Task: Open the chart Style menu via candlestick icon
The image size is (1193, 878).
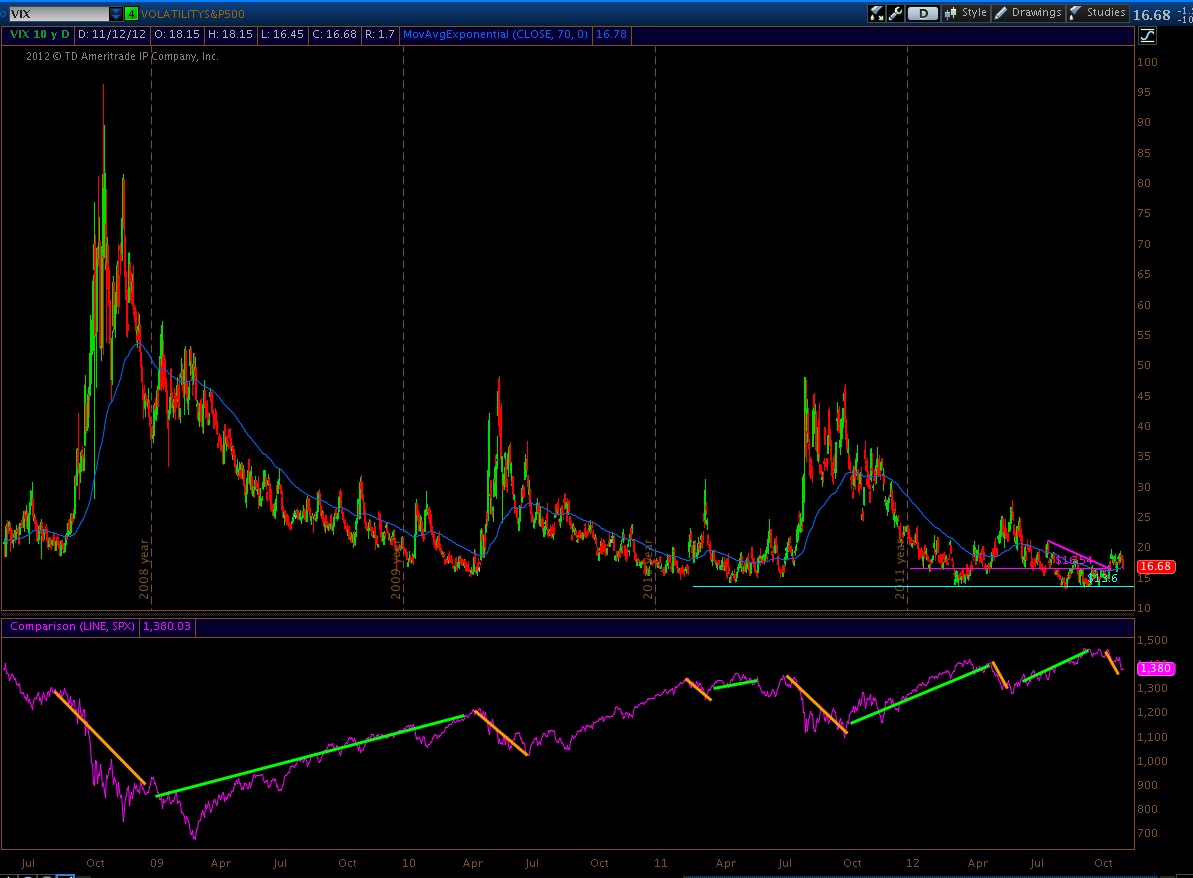Action: (x=951, y=12)
